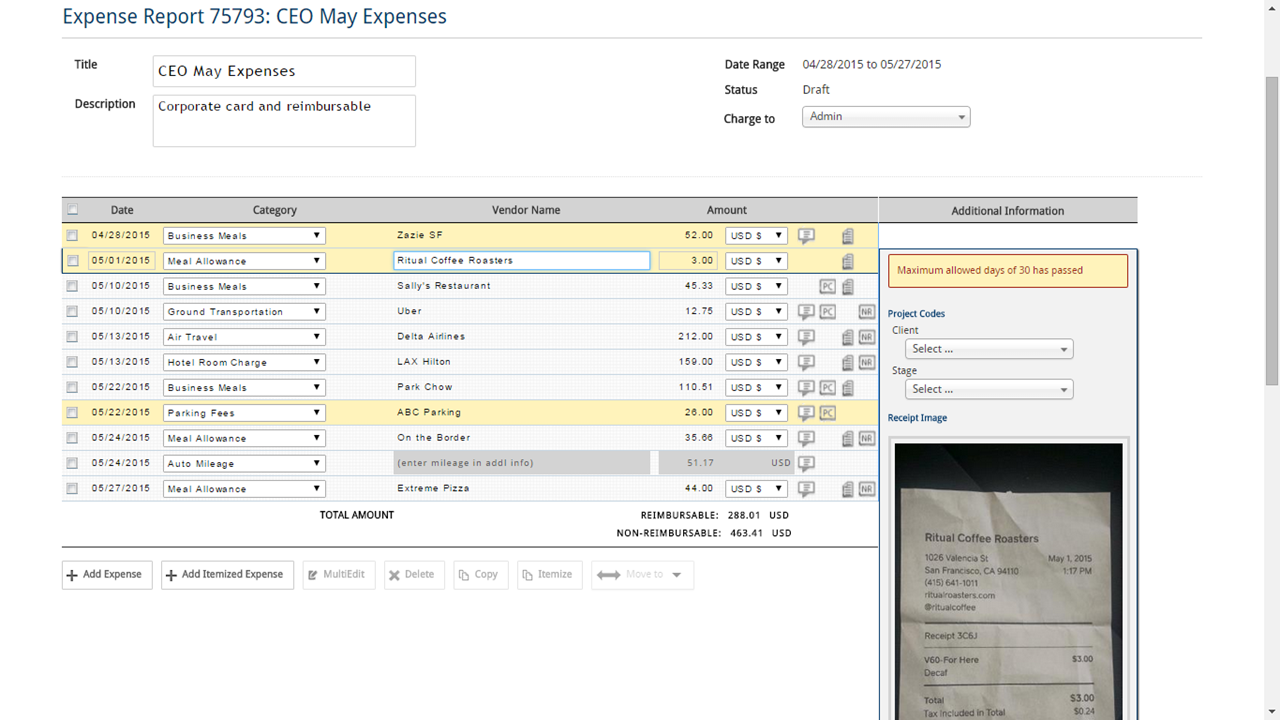Click the Ritual Coffee Roasters receipt image
This screenshot has width=1280, height=720.
point(1008,580)
